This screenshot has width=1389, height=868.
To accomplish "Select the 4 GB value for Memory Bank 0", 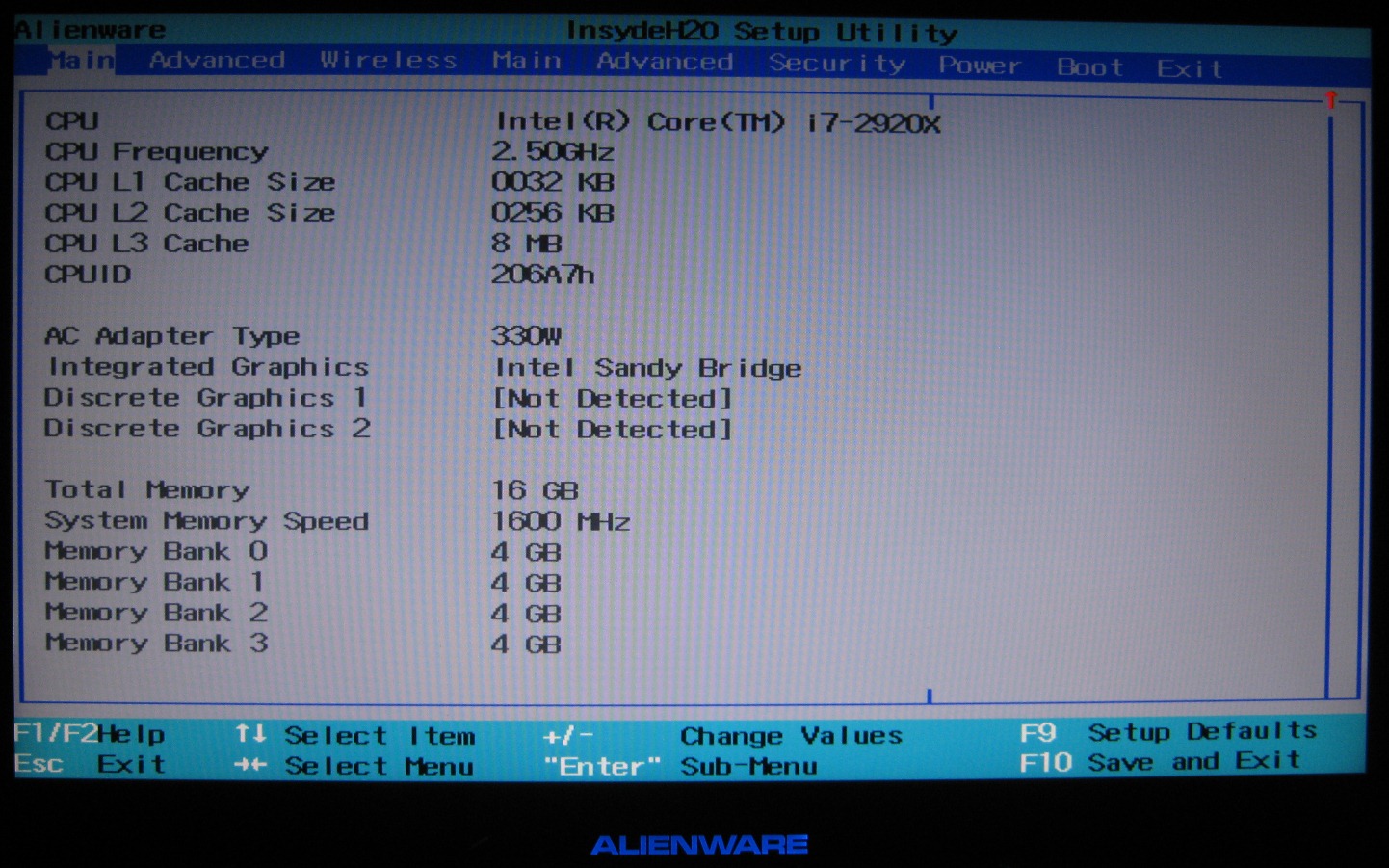I will (526, 552).
